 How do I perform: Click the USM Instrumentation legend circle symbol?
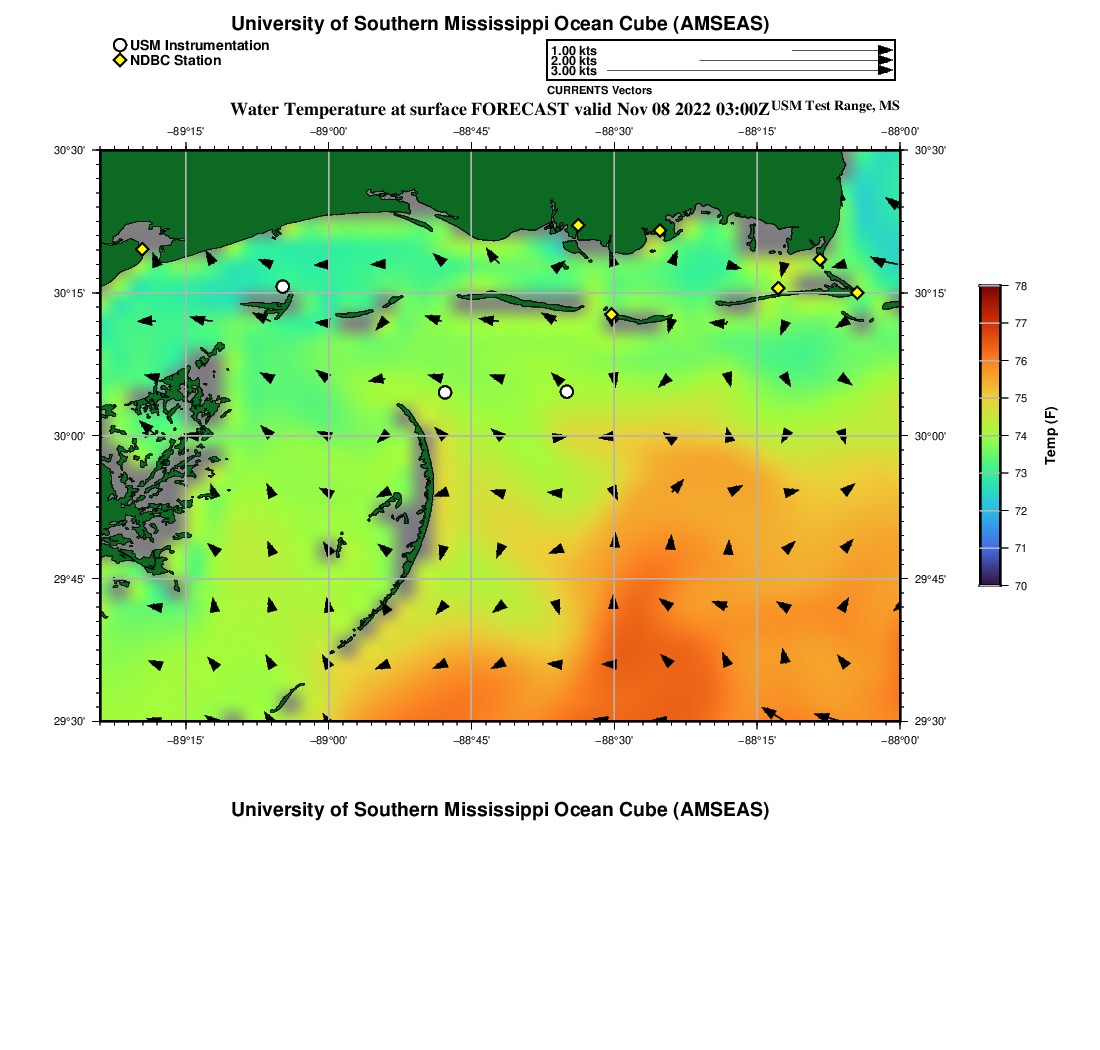(x=120, y=46)
